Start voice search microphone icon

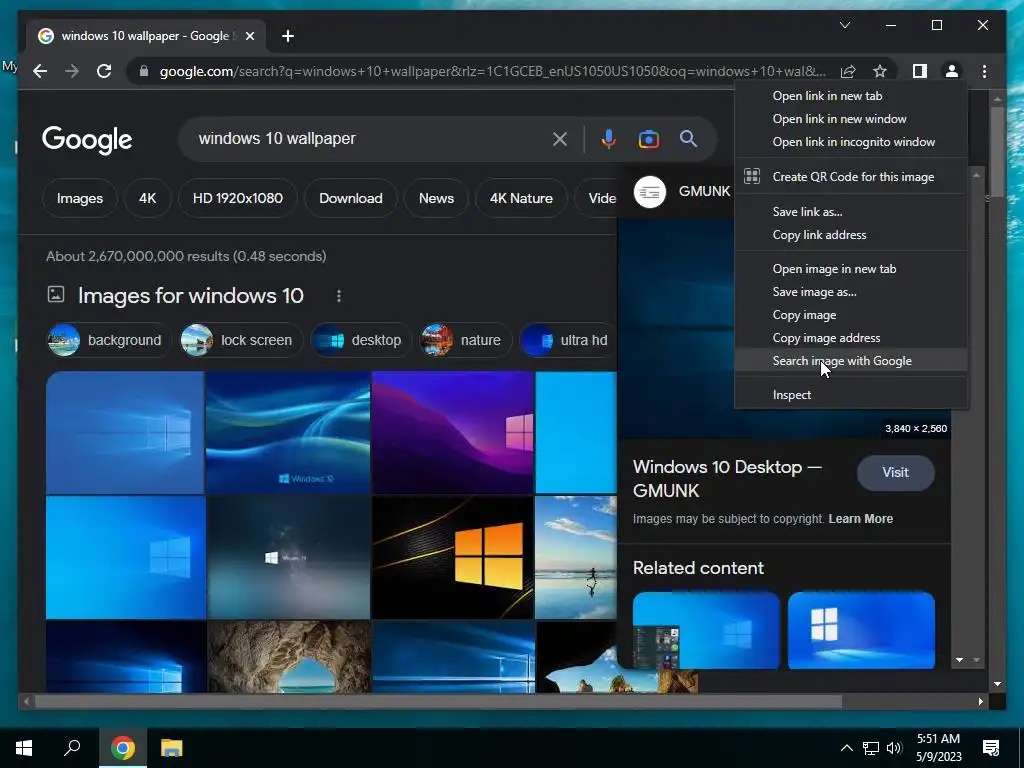tap(608, 139)
